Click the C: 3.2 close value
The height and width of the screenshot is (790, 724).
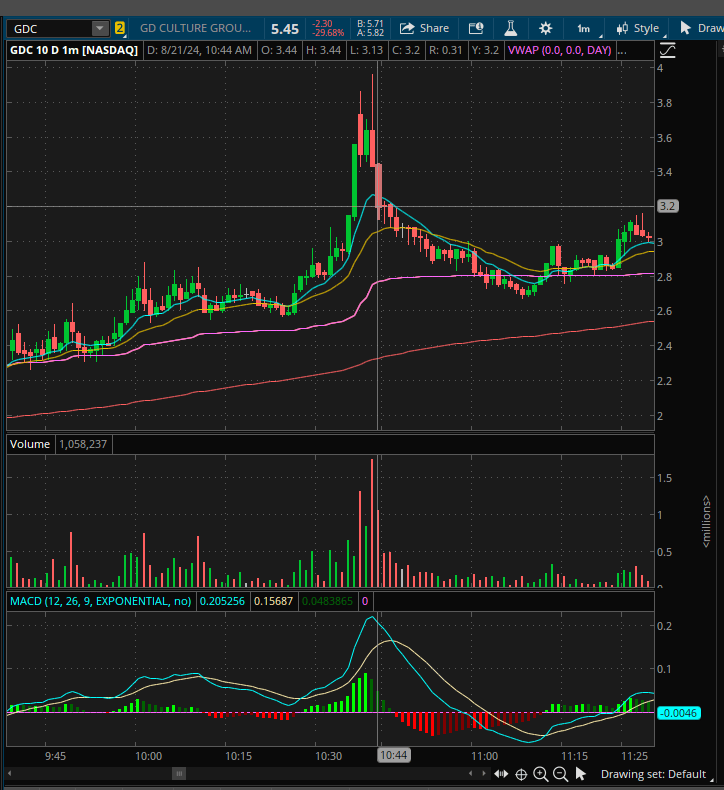click(x=406, y=50)
